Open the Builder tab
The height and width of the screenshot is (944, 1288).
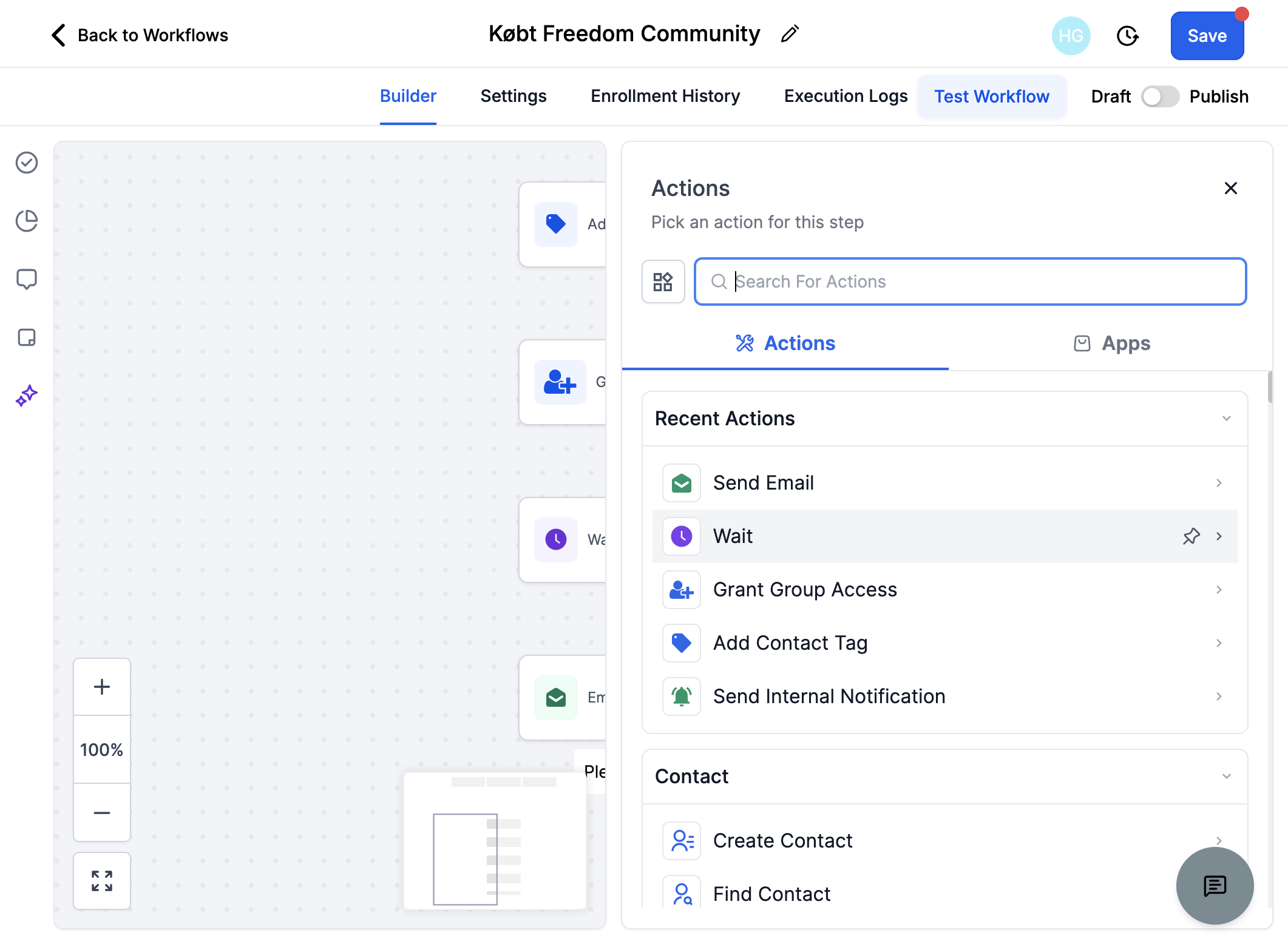pos(408,96)
